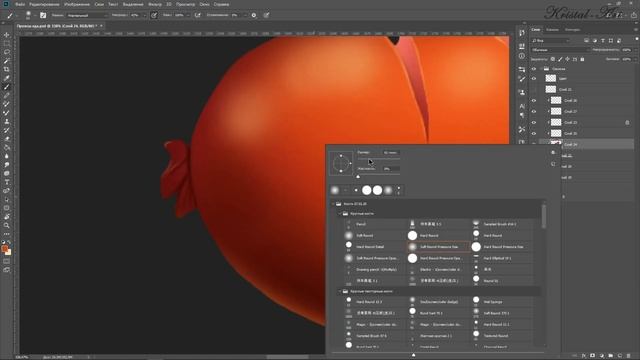Click the foreground color swatch
Image resolution: width=640 pixels, height=360 pixels.
click(x=4, y=249)
